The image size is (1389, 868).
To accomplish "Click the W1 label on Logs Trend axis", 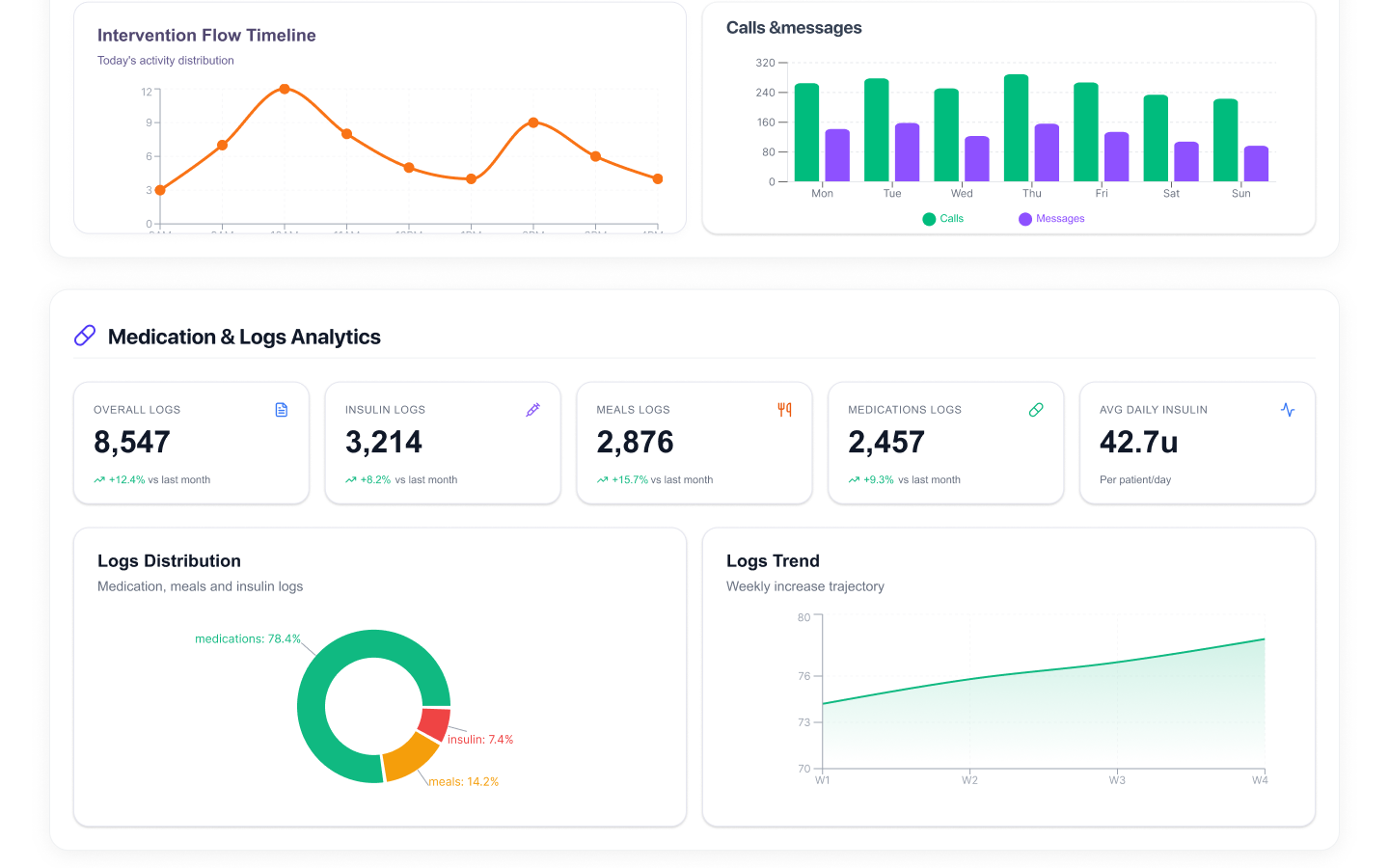I will [x=823, y=780].
